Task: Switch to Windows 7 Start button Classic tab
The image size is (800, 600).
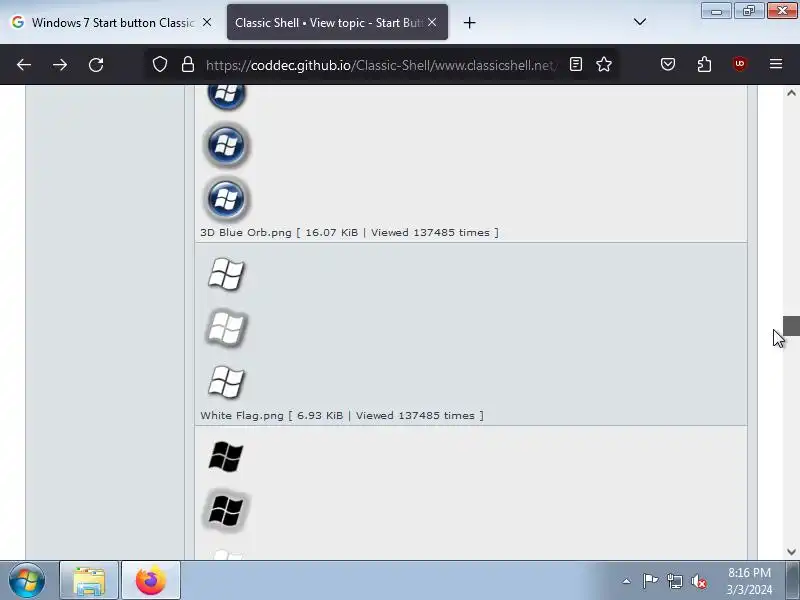Action: coord(112,22)
